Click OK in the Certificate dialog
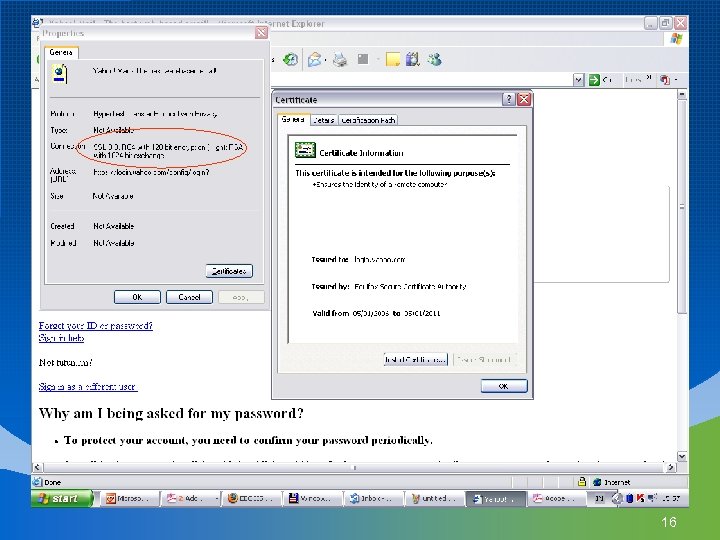The image size is (720, 540). click(x=504, y=386)
